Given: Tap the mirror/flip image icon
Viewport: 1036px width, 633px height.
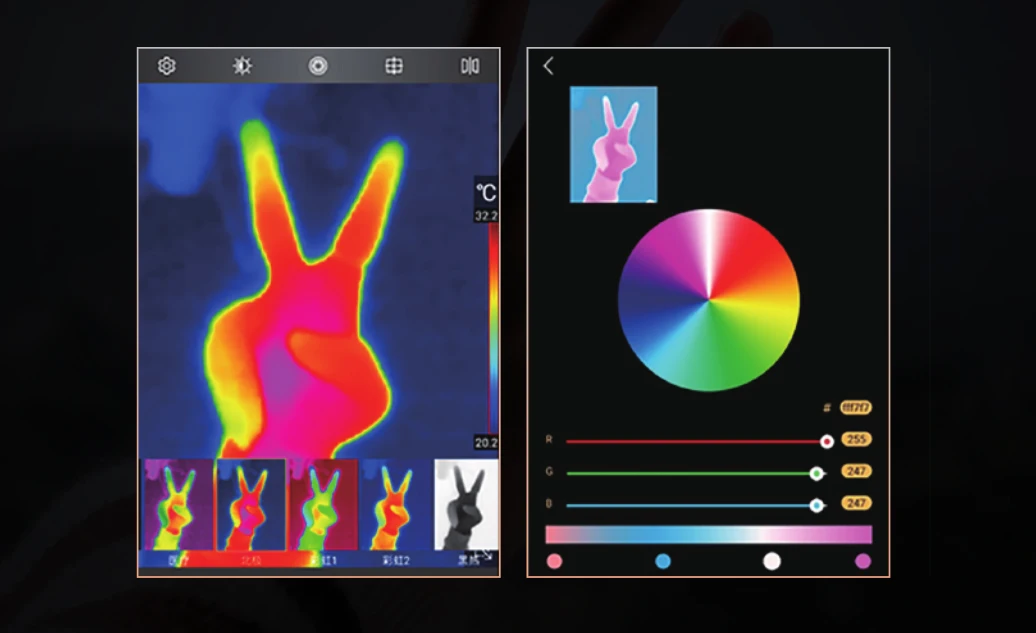Looking at the screenshot, I should (x=469, y=66).
